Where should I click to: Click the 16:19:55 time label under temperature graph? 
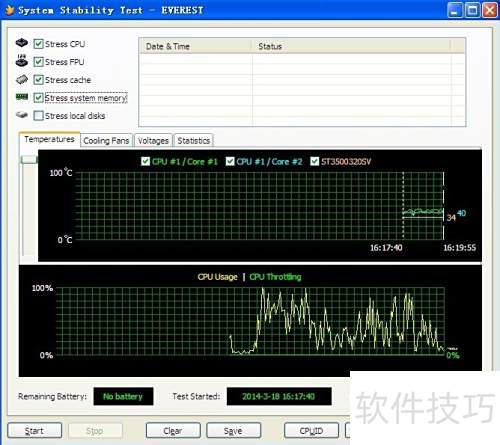point(459,248)
